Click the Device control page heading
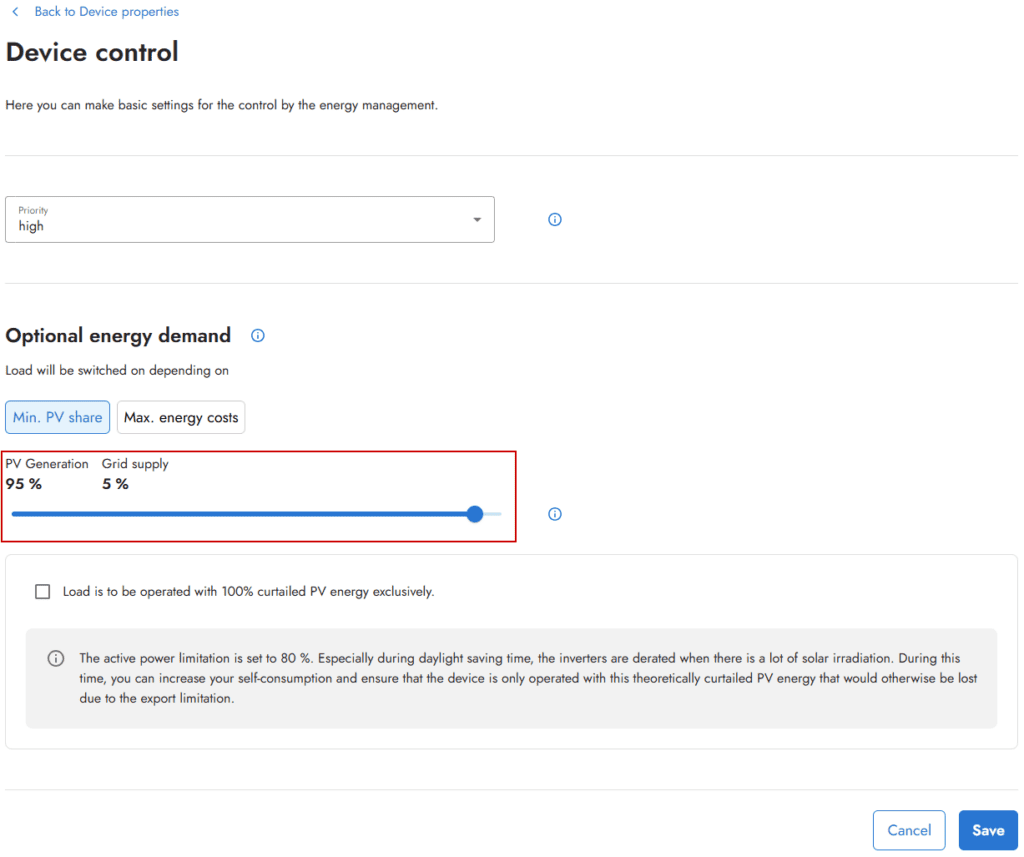The height and width of the screenshot is (857, 1024). [x=92, y=52]
